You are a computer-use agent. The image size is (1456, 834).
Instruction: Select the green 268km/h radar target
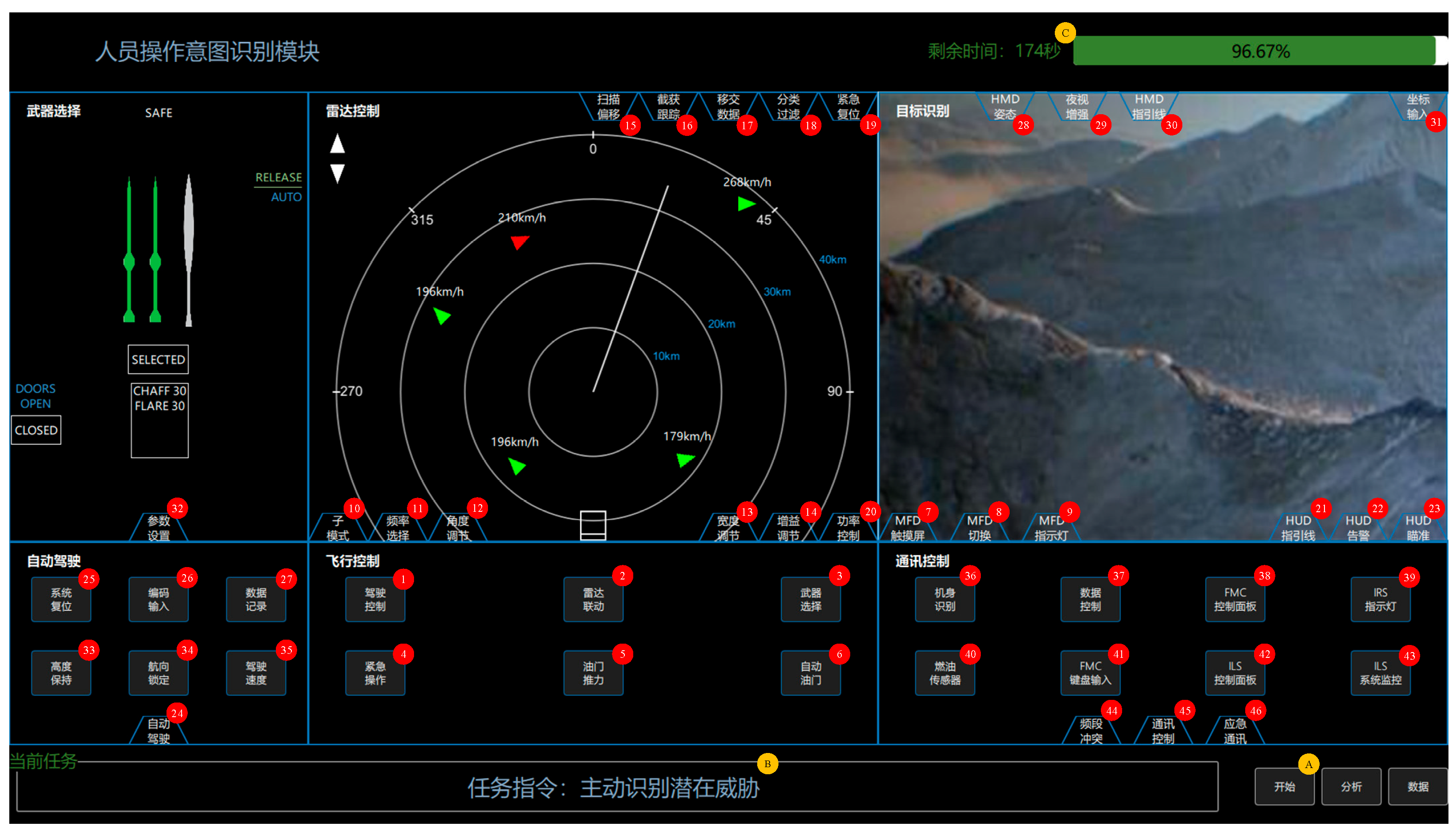[745, 204]
